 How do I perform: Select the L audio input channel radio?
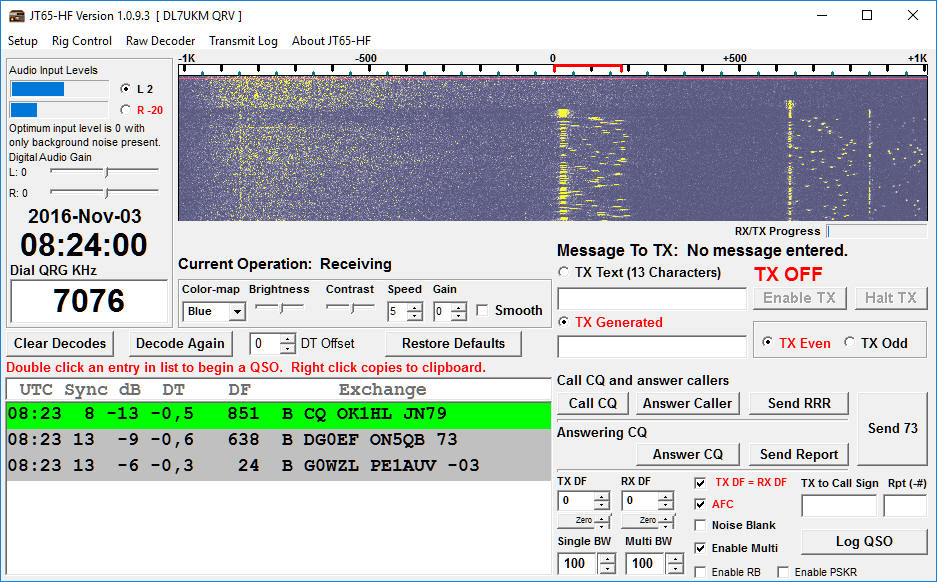click(x=125, y=88)
